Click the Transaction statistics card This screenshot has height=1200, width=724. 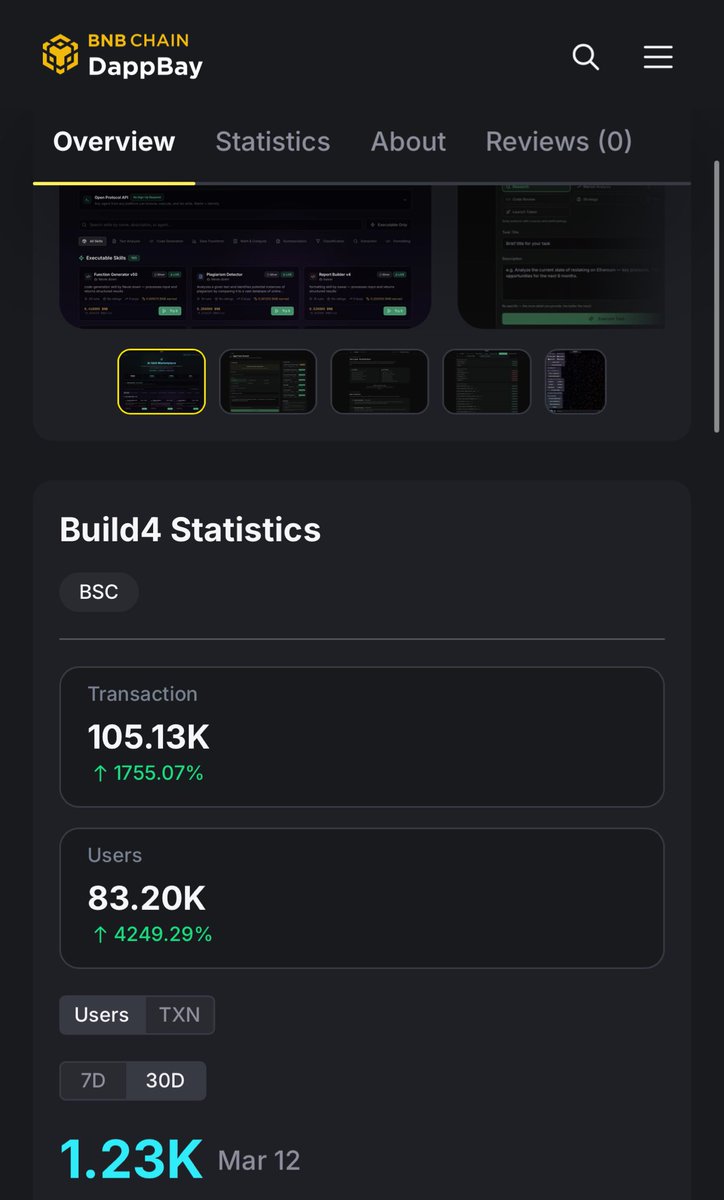362,737
